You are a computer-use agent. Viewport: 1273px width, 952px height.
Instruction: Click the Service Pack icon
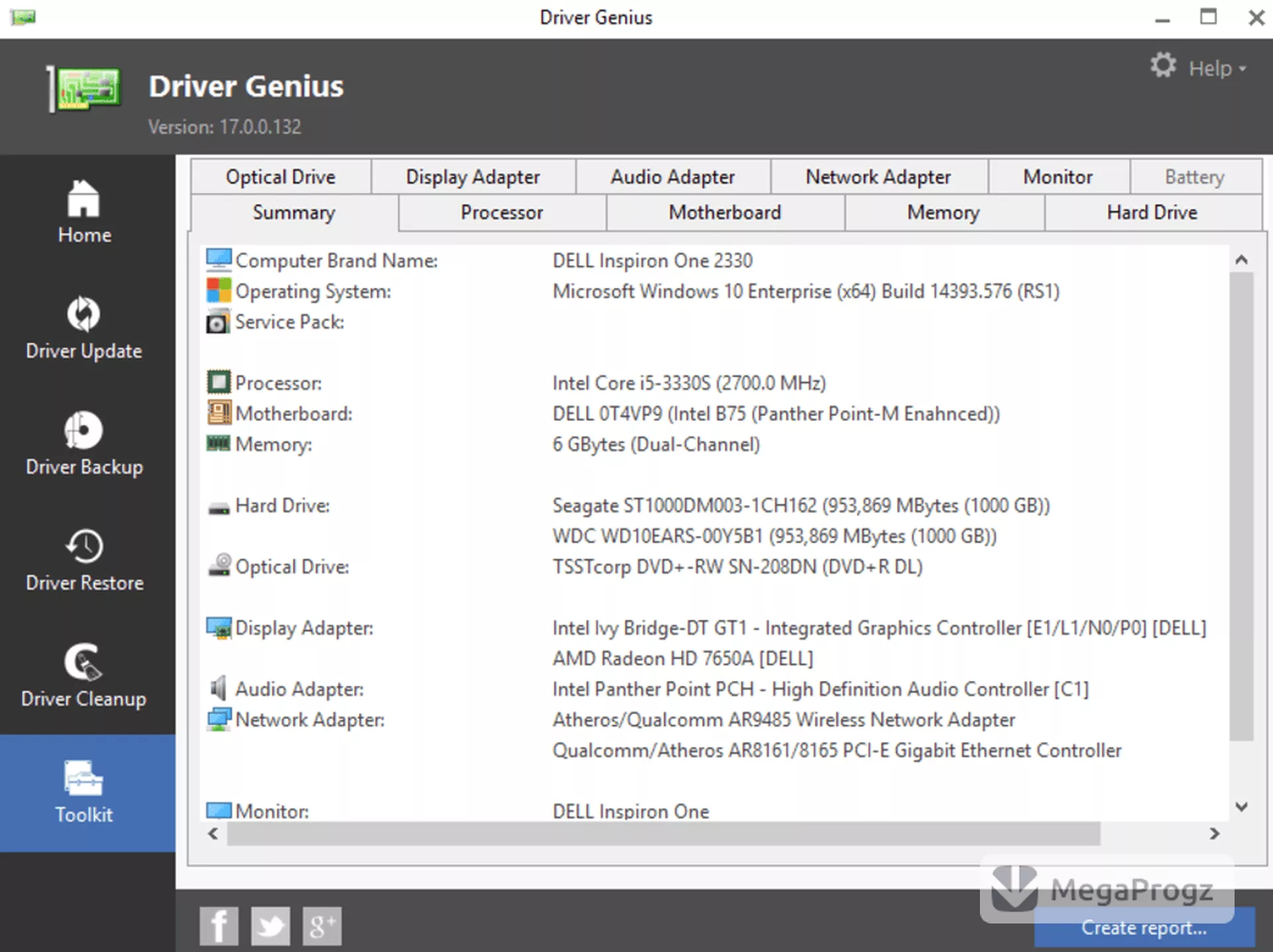pyautogui.click(x=219, y=322)
